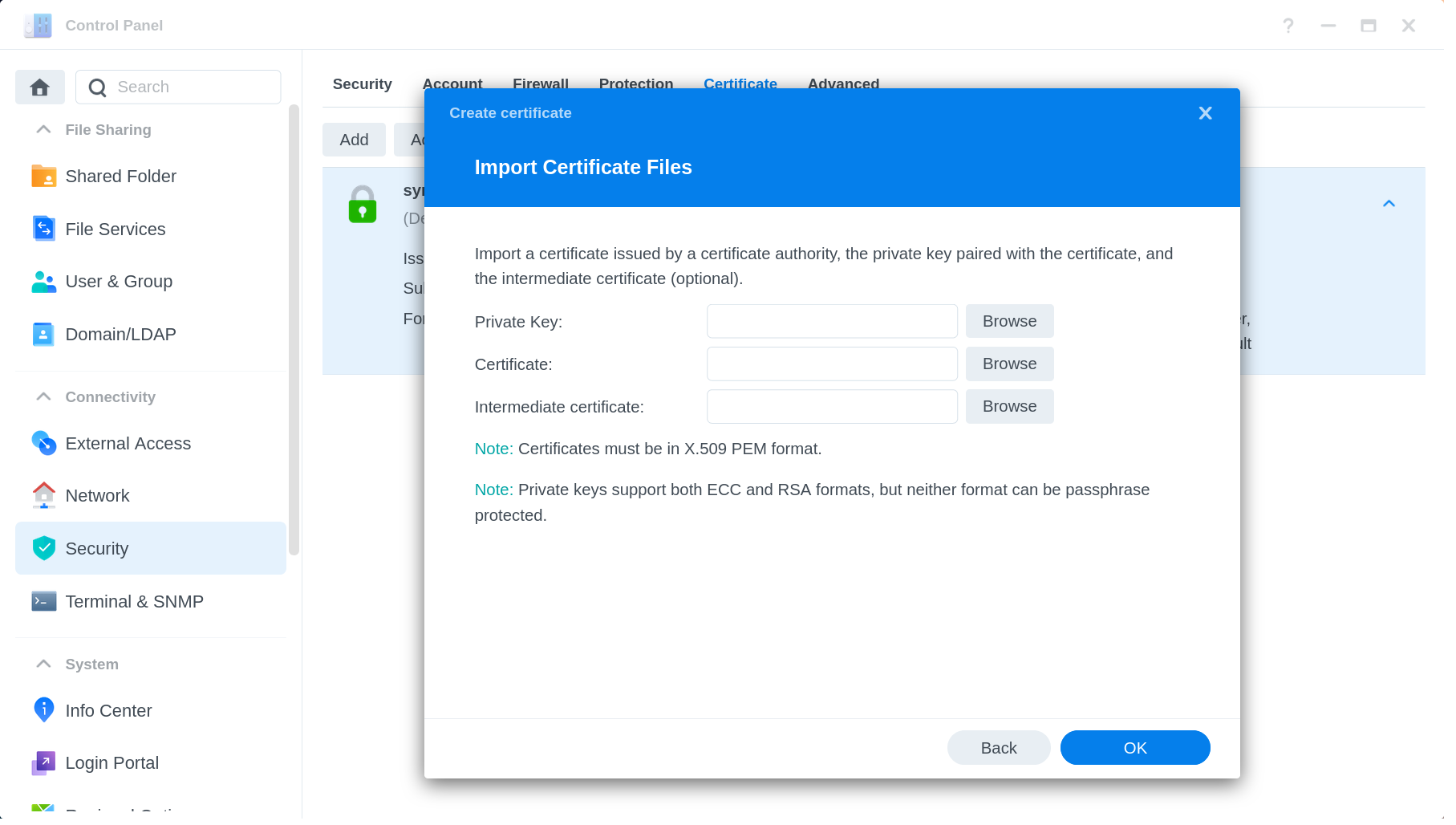
Task: Go Back in certificate wizard
Action: [998, 748]
